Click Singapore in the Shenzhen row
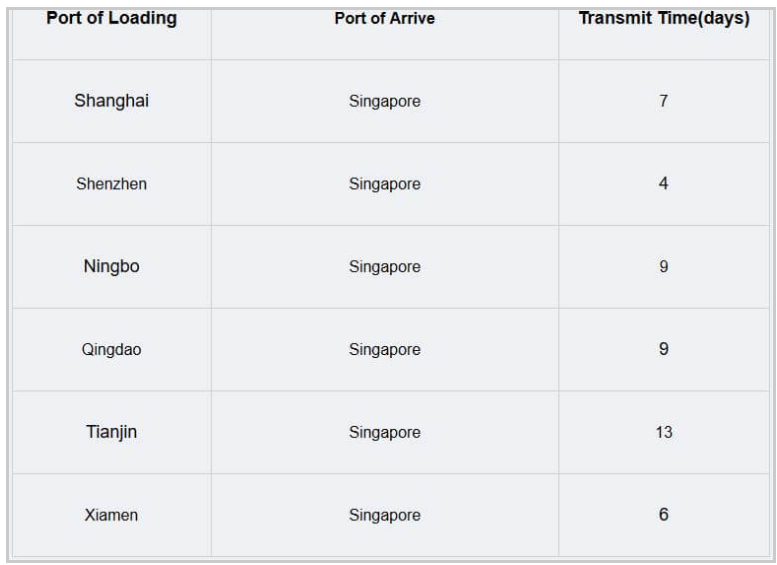Viewport: 777px width, 565px height. click(x=384, y=184)
